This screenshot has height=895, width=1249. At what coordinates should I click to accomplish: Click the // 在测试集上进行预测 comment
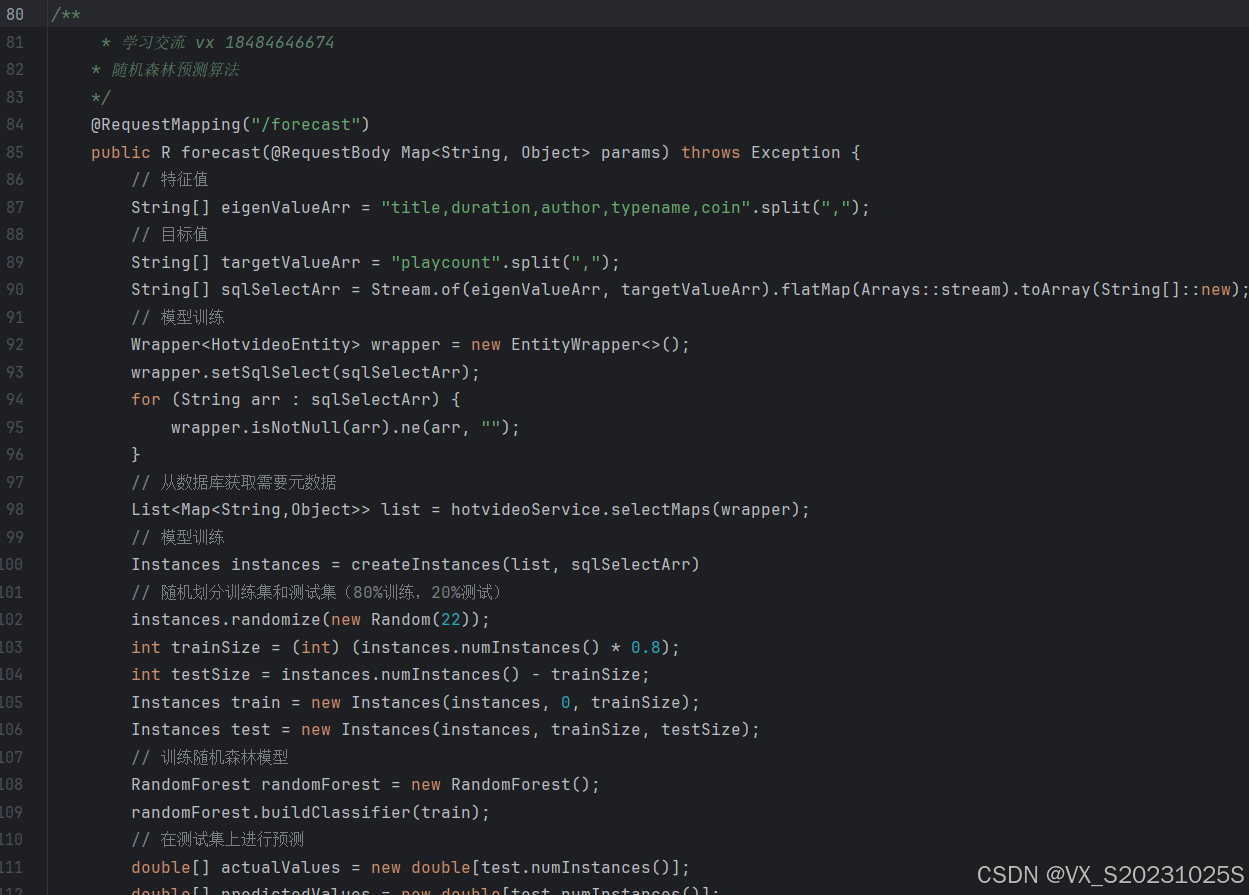click(x=218, y=840)
